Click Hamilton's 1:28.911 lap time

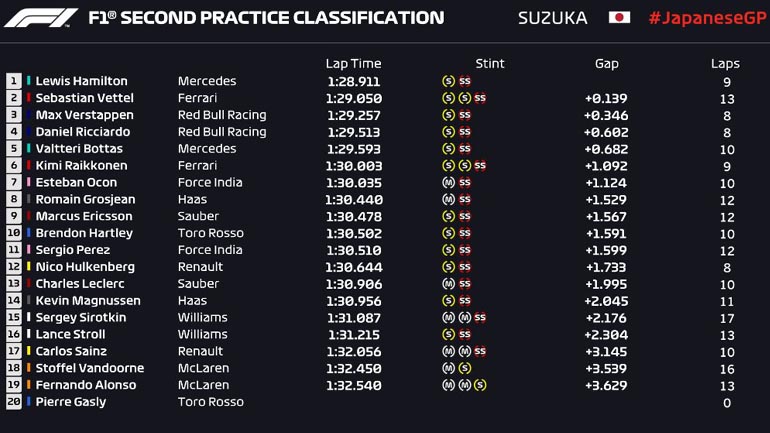pyautogui.click(x=353, y=81)
